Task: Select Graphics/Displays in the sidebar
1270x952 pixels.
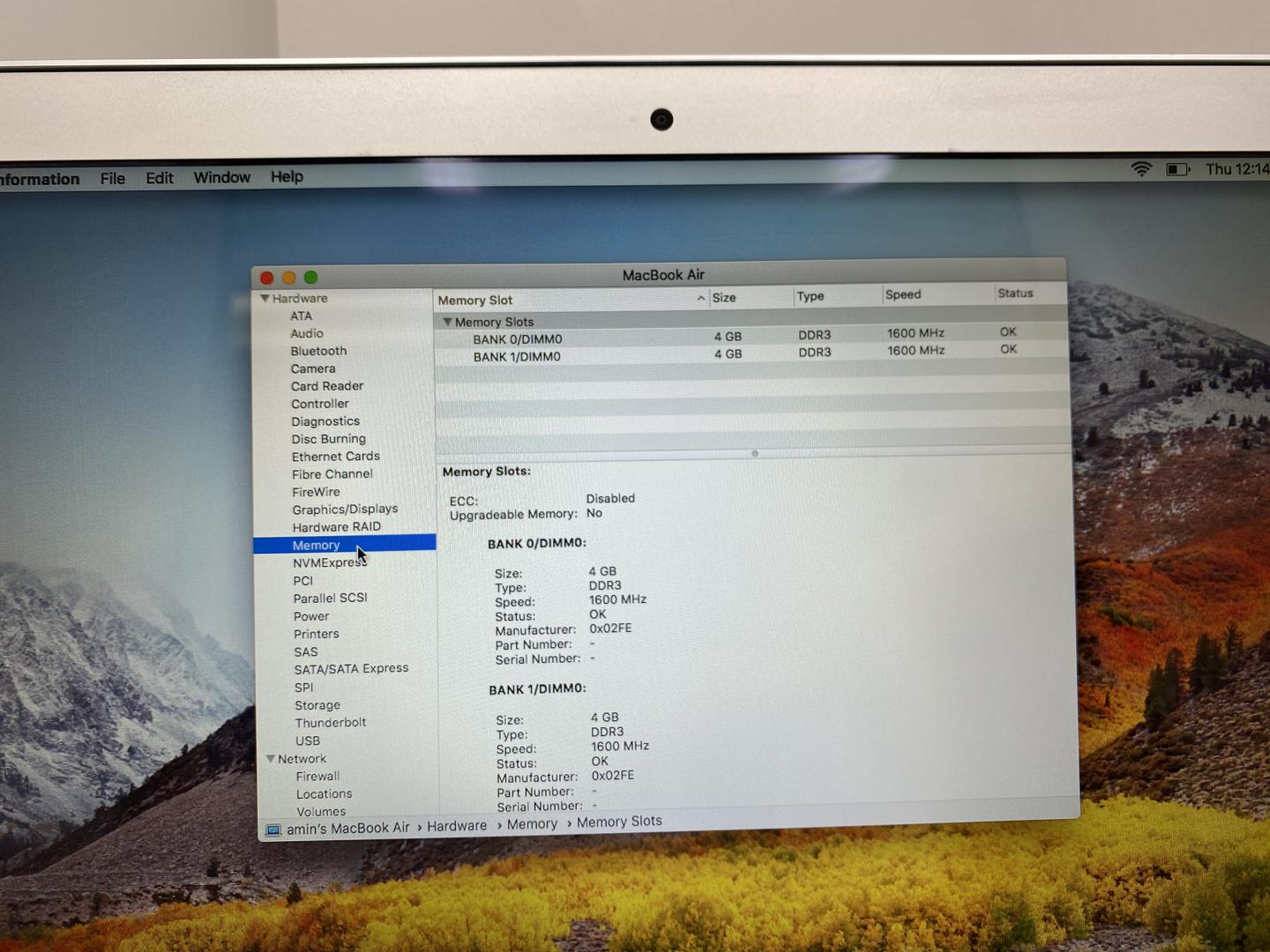Action: [x=345, y=509]
